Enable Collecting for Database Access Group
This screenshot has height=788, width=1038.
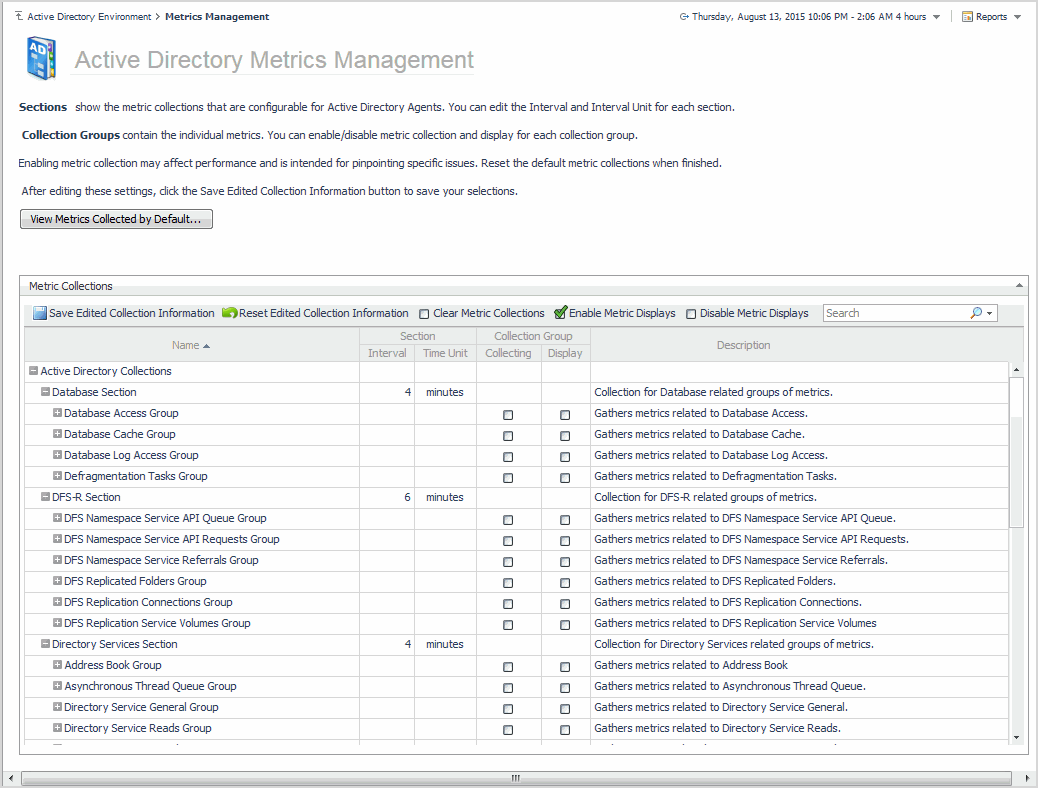[x=508, y=414]
